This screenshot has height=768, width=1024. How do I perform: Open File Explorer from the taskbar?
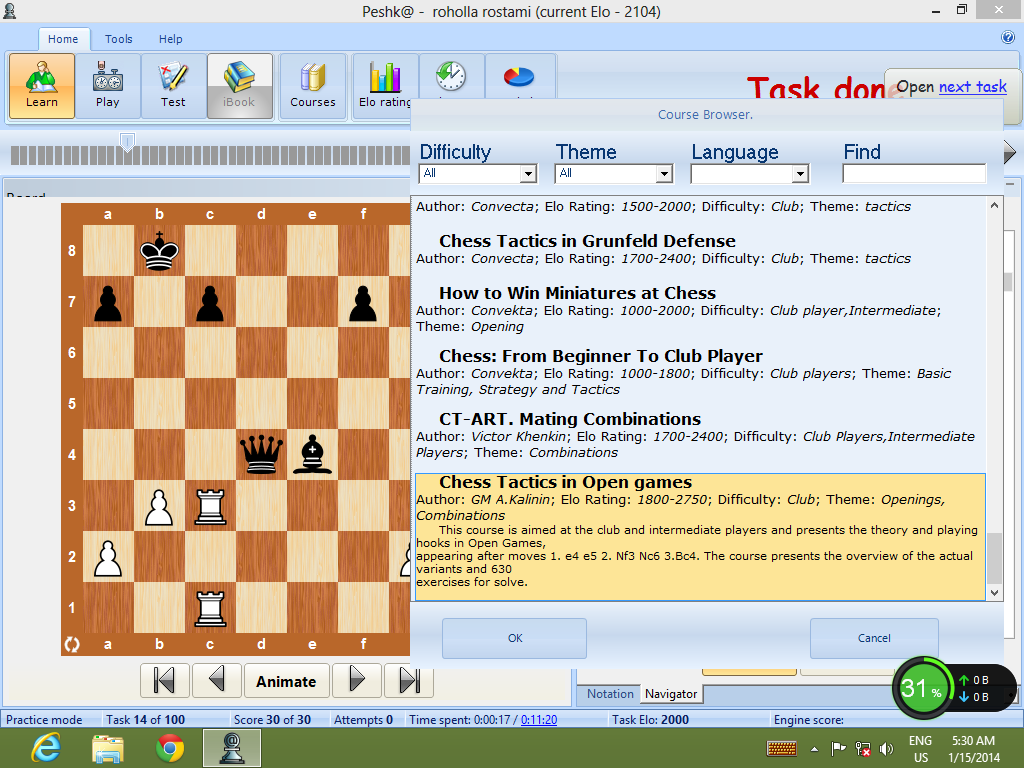coord(108,748)
